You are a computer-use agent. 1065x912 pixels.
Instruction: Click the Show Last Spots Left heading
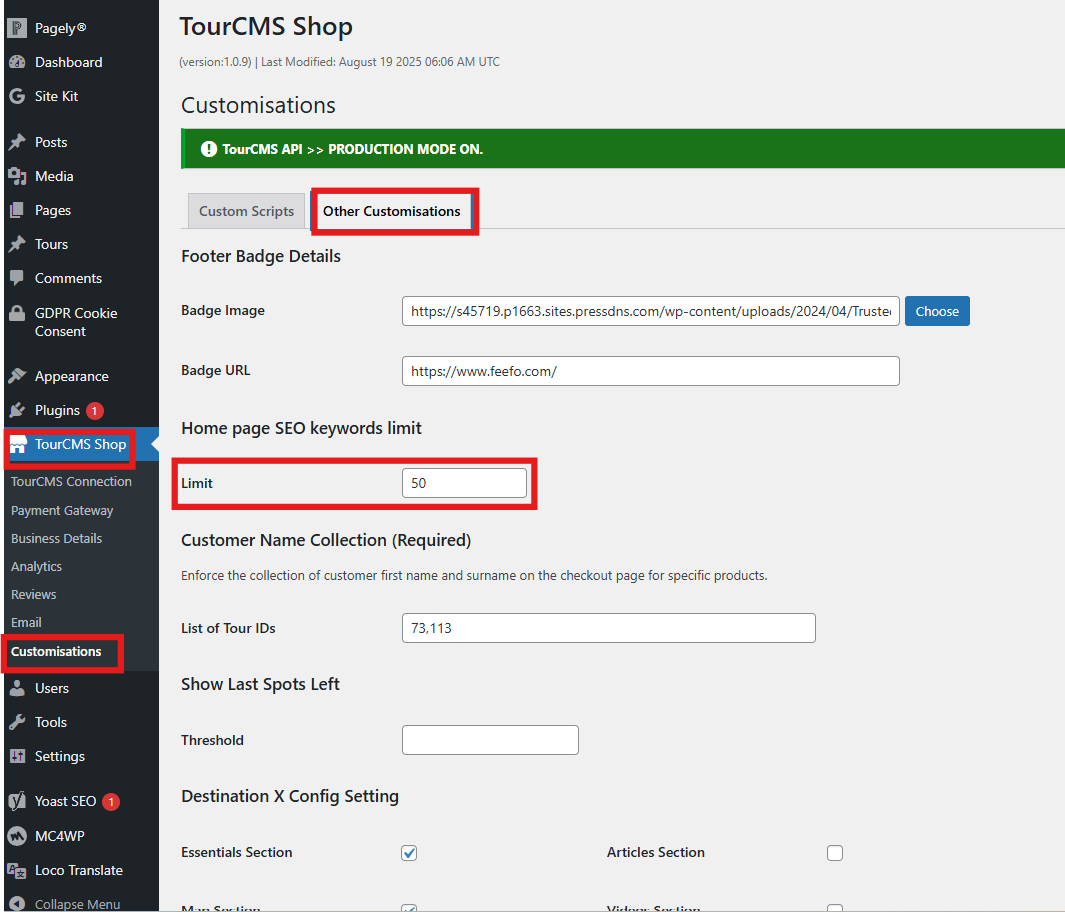pos(260,684)
